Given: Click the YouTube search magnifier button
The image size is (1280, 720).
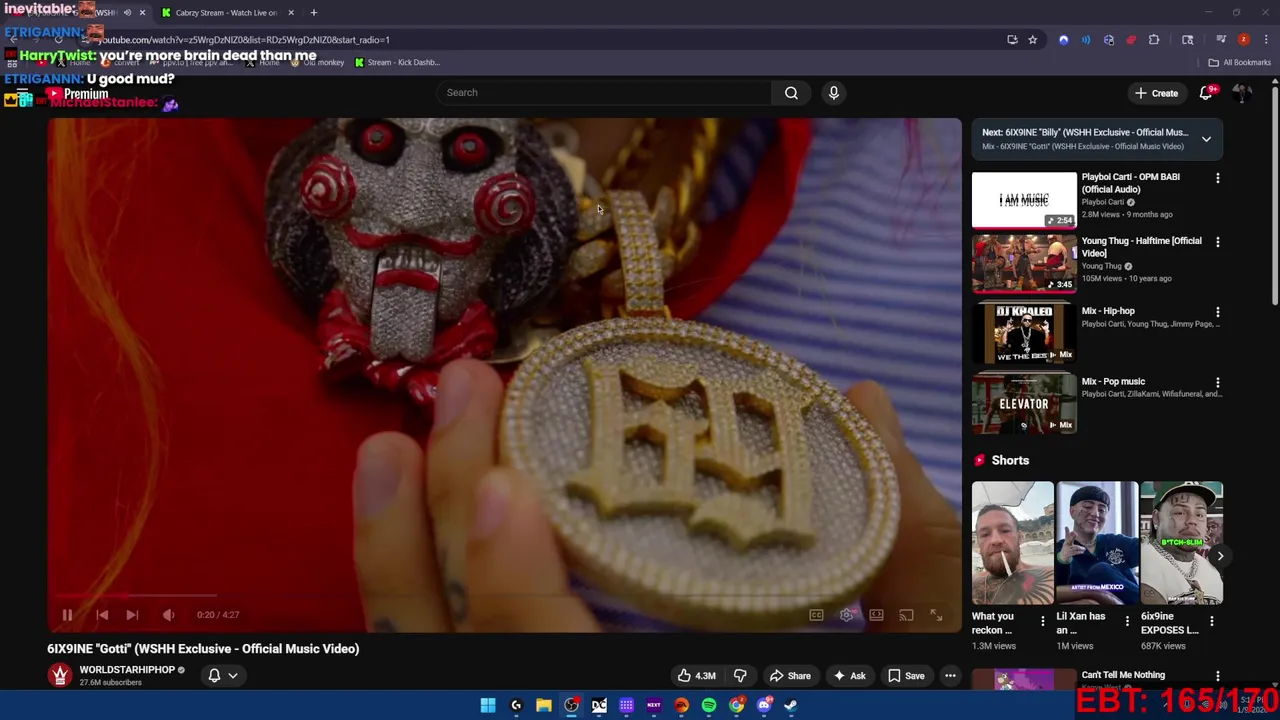Looking at the screenshot, I should (x=791, y=93).
